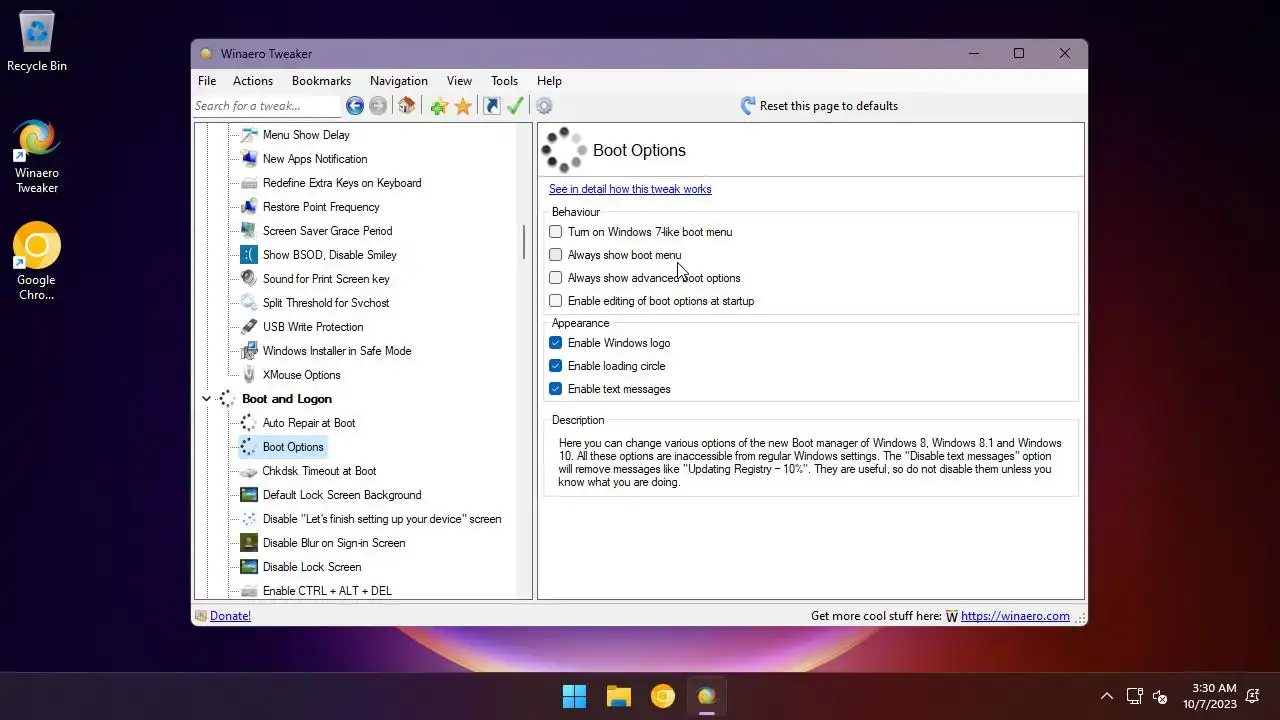Image resolution: width=1280 pixels, height=720 pixels.
Task: Collapse the Boot and Logon tree section
Action: [207, 399]
